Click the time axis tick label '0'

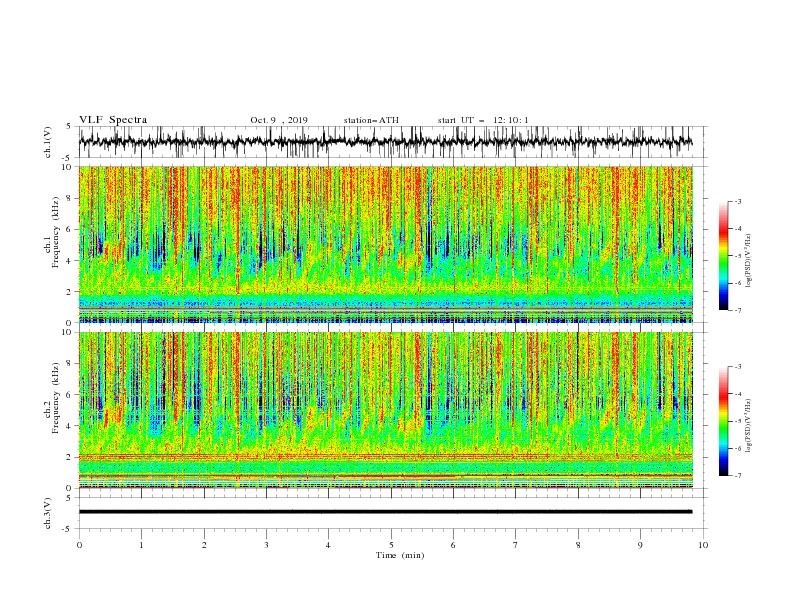pos(79,545)
